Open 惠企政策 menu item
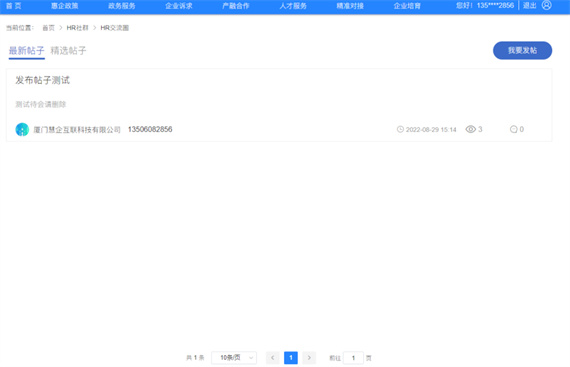 [65, 6]
